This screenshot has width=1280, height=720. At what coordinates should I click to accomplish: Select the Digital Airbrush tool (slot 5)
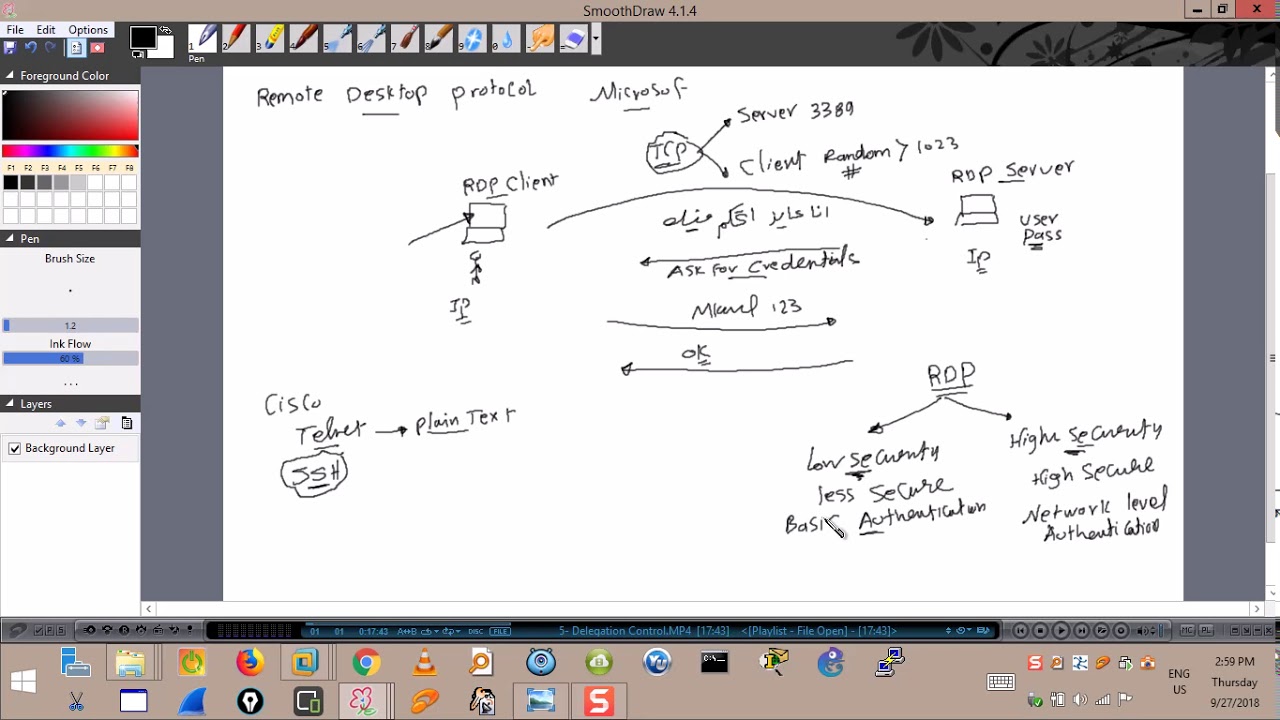339,39
